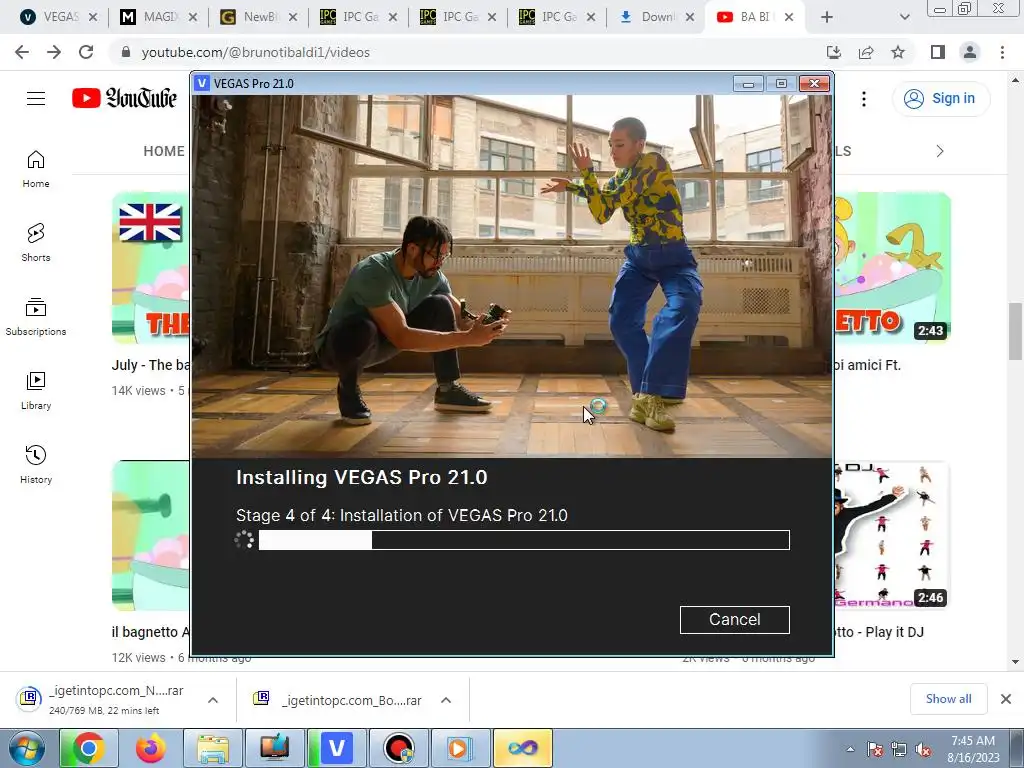The image size is (1024, 768).
Task: Open the YouTube hamburger guide menu
Action: pyautogui.click(x=36, y=98)
